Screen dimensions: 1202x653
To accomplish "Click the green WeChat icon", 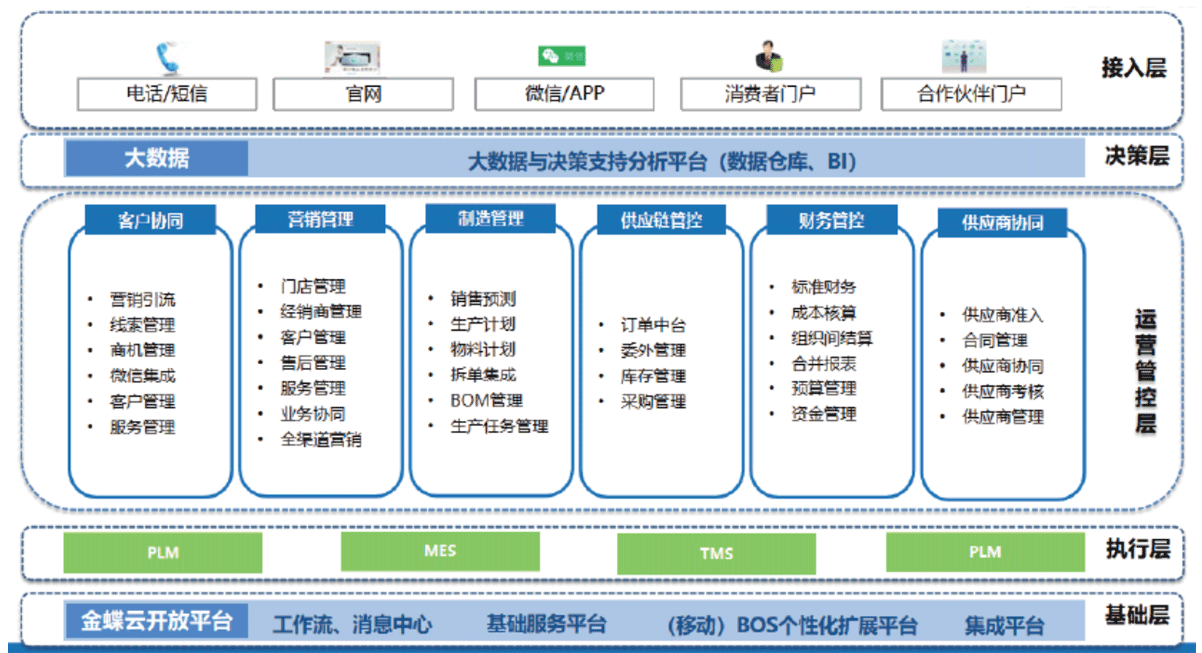I will tap(563, 56).
